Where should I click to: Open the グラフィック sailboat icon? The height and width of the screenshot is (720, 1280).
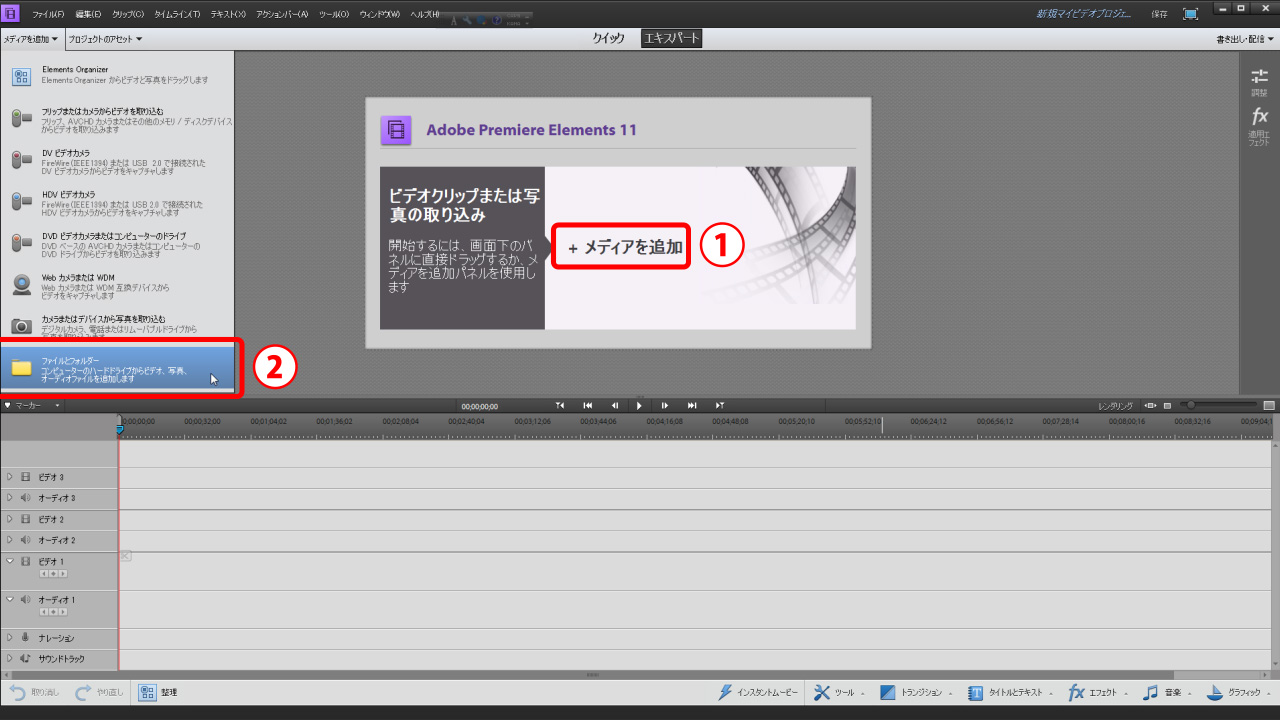(1214, 693)
